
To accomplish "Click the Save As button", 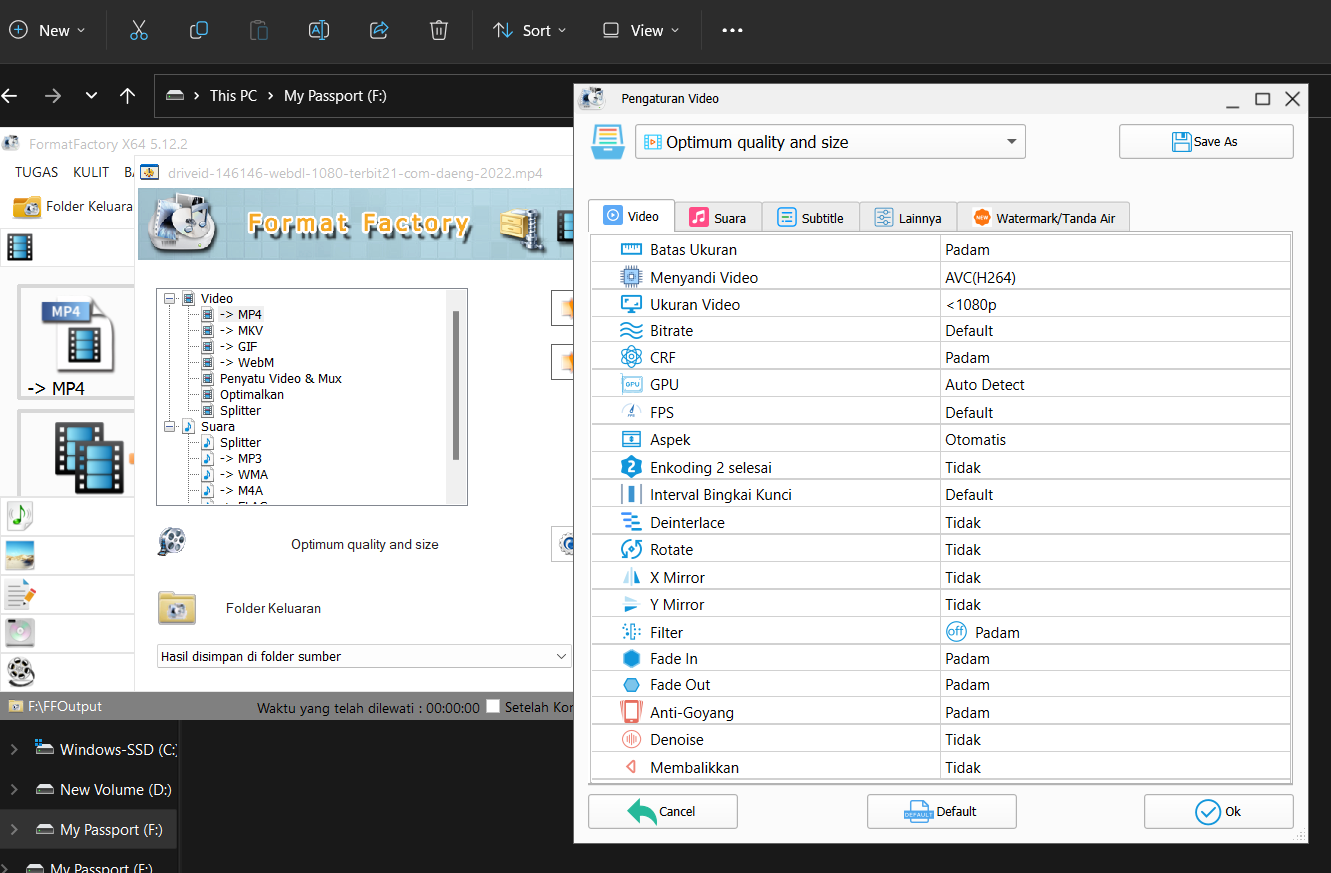I will 1206,141.
